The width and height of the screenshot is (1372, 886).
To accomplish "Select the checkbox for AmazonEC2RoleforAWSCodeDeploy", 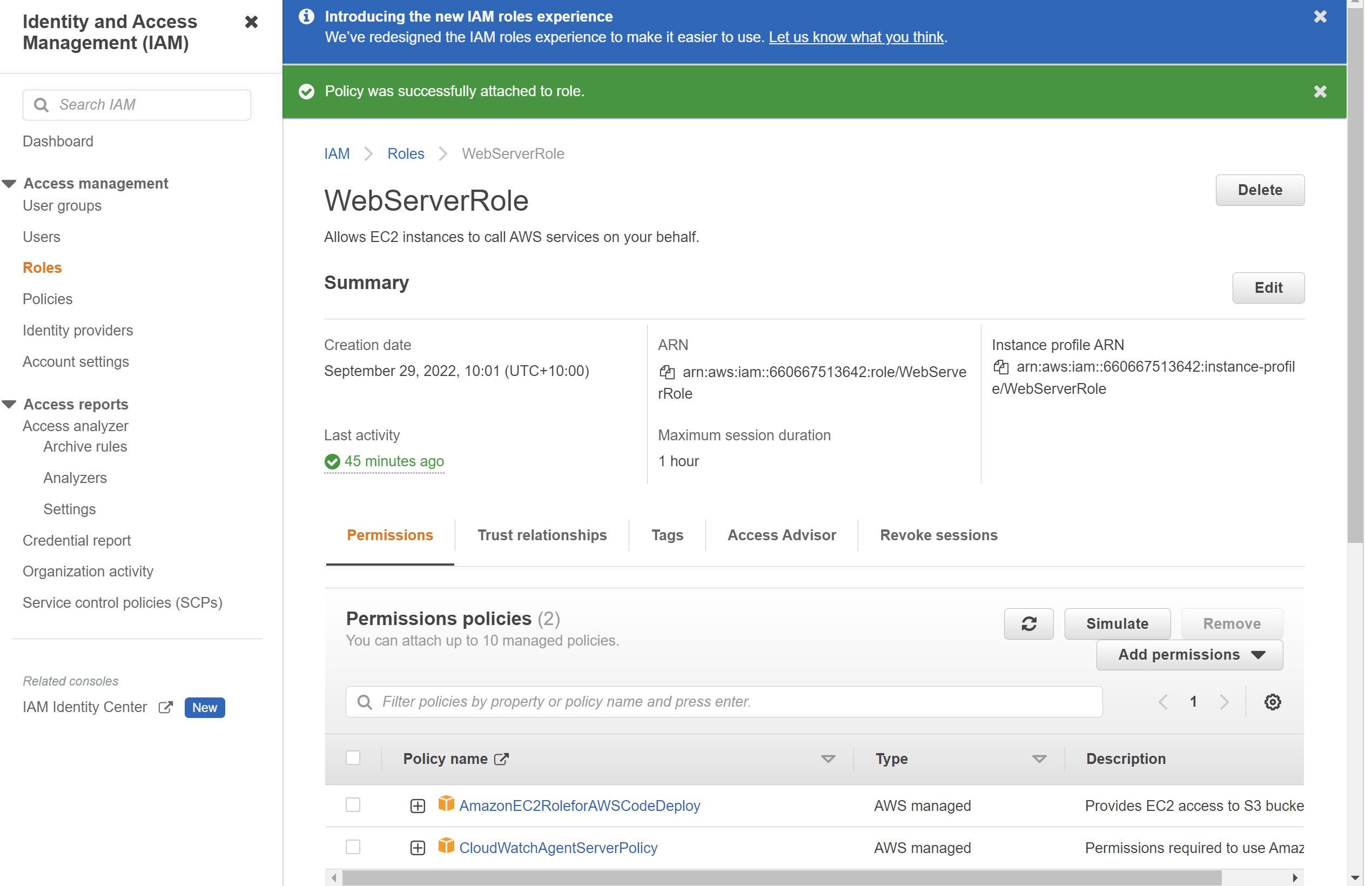I will coord(353,806).
